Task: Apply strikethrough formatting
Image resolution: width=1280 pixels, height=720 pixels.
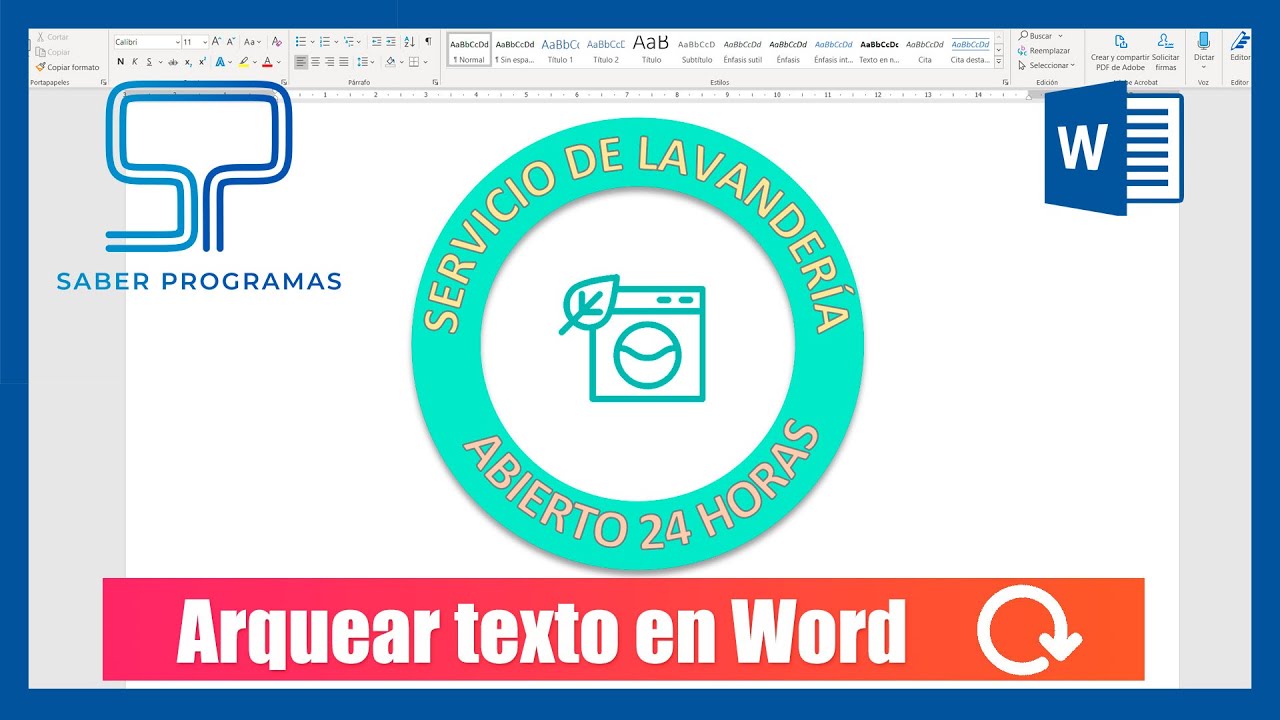Action: (x=172, y=62)
